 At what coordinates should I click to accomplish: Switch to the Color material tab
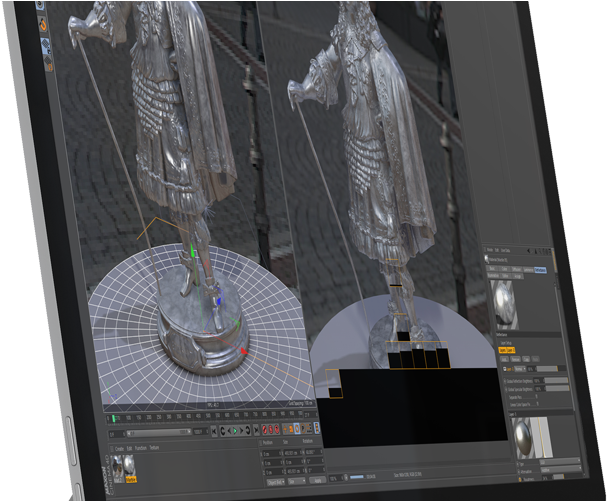click(504, 269)
